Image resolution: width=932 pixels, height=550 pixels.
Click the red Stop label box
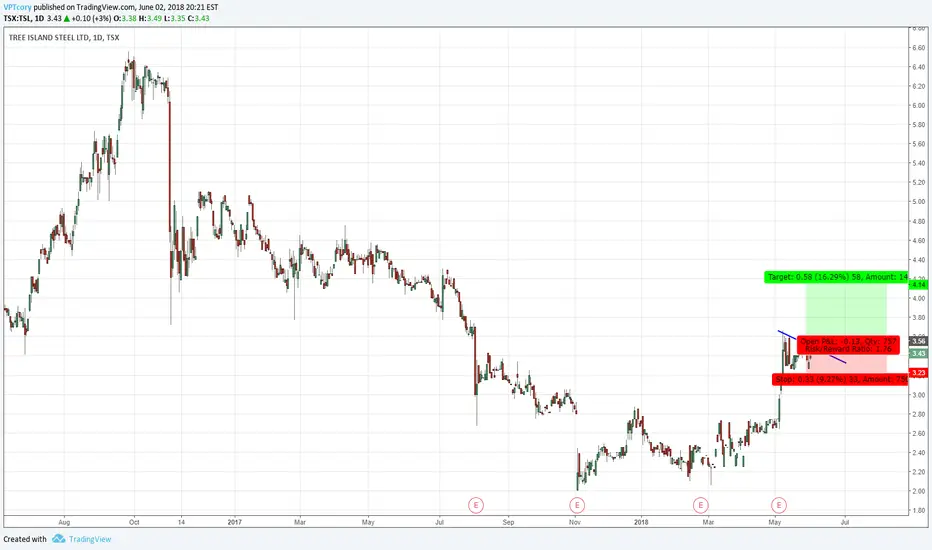point(840,379)
